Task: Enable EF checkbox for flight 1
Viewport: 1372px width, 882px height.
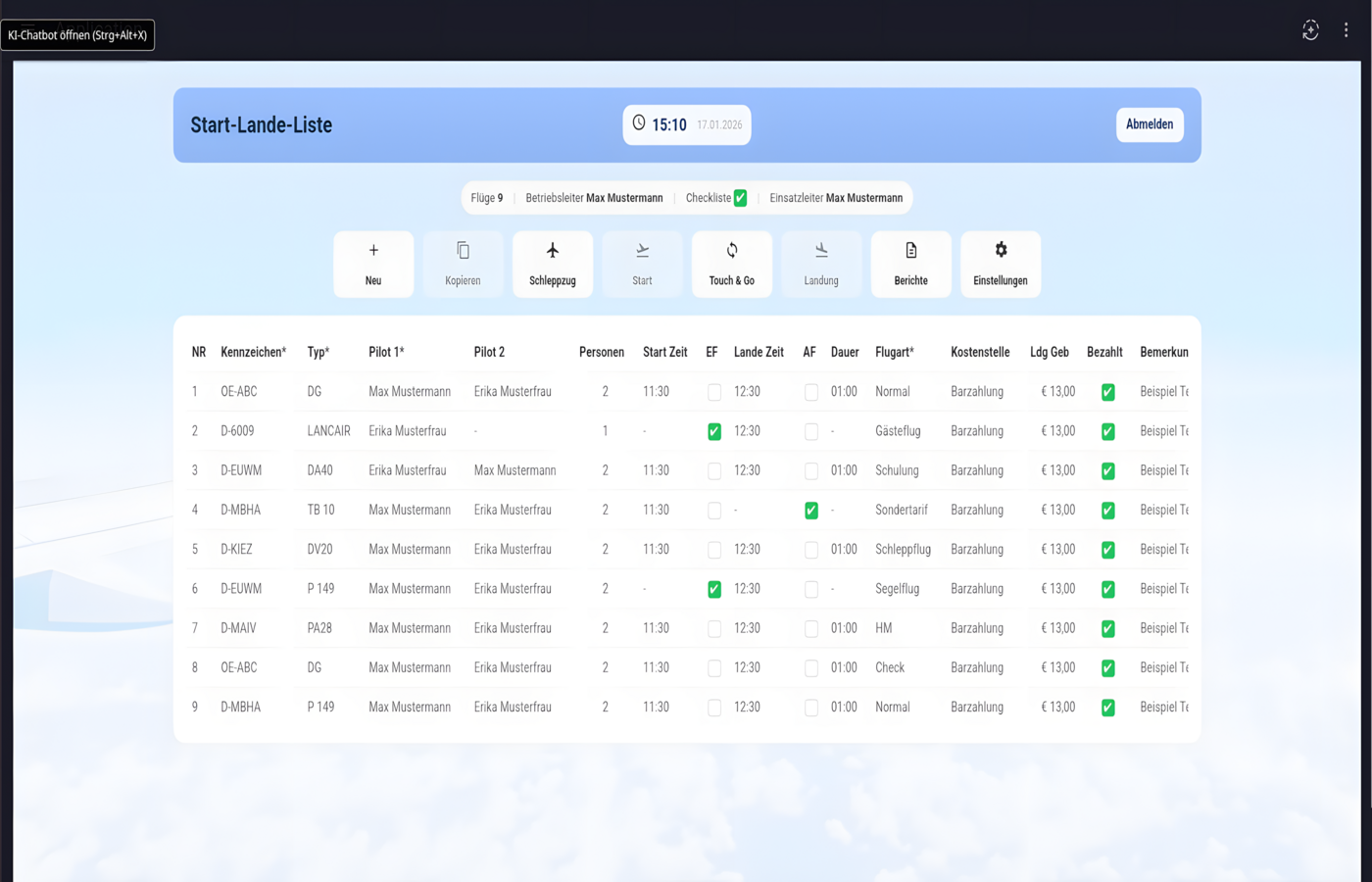Action: click(714, 392)
